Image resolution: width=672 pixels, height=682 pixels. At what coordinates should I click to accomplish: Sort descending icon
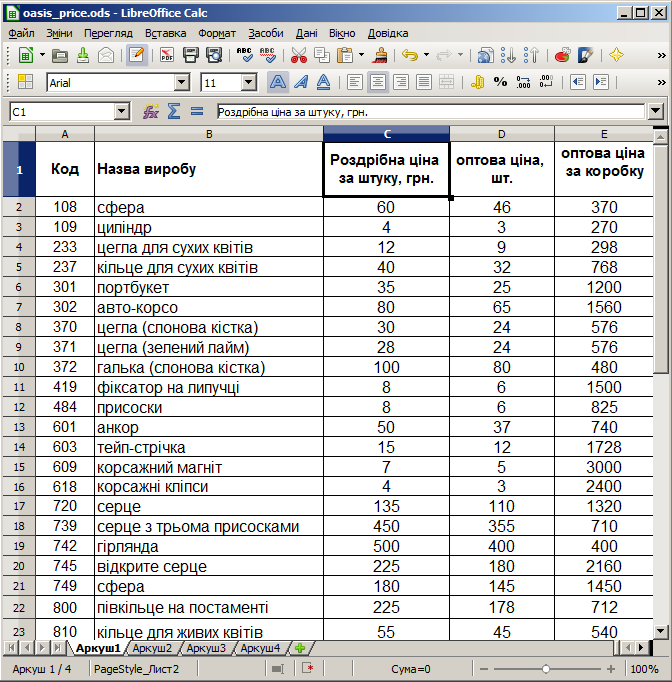pyautogui.click(x=531, y=55)
